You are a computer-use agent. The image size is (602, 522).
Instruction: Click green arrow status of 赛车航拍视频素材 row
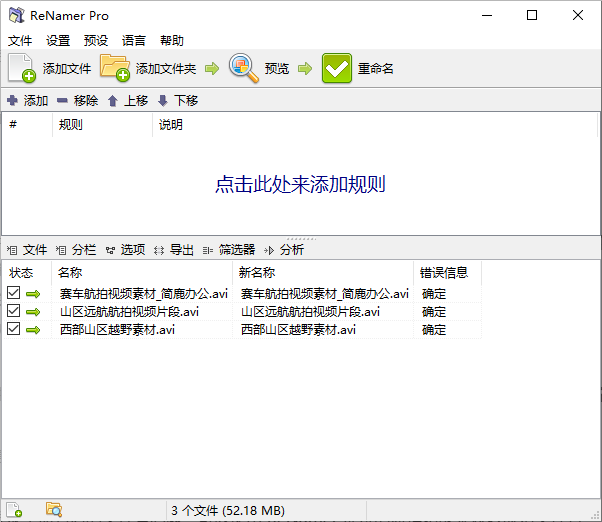tap(33, 294)
